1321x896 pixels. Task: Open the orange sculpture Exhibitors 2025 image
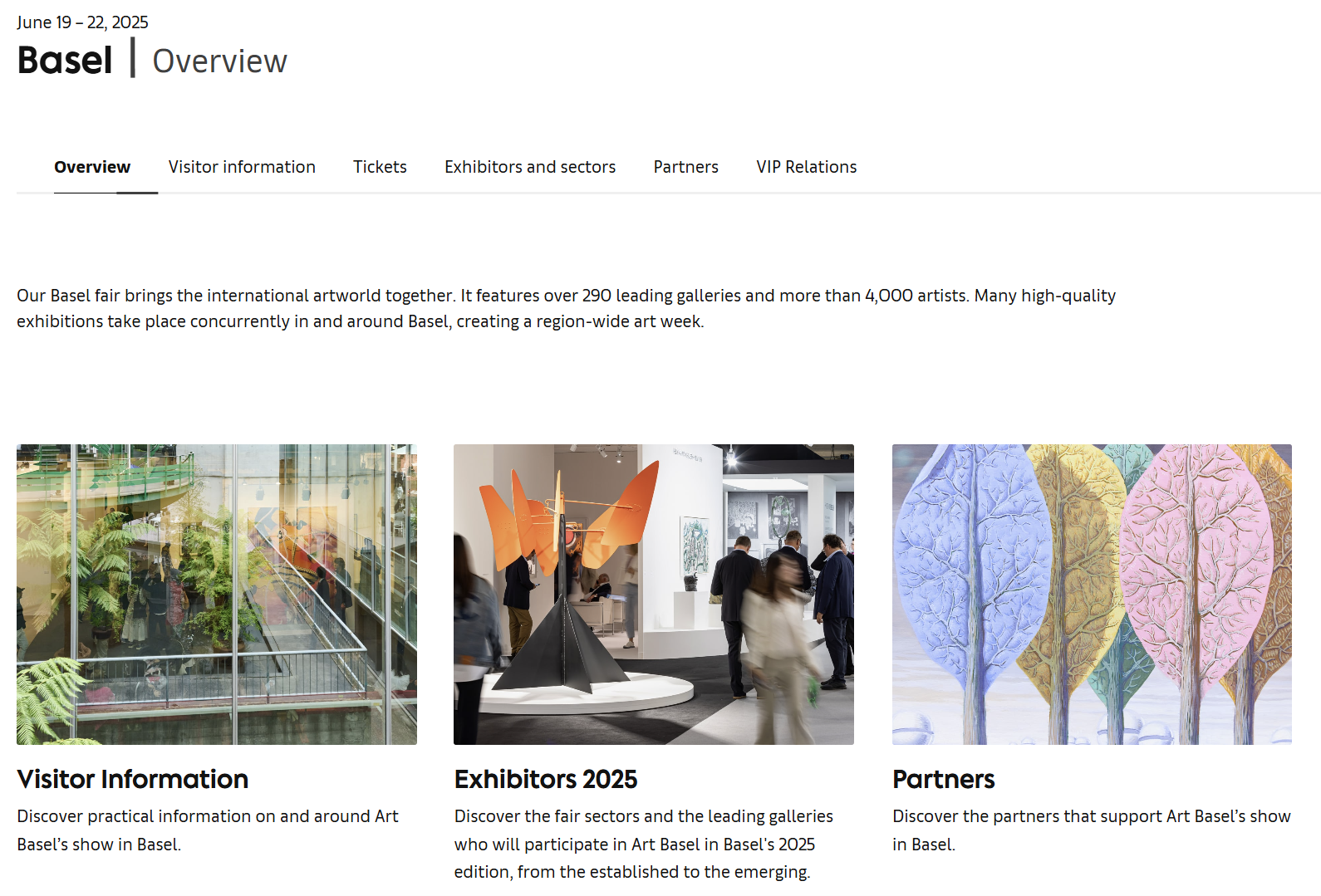coord(654,595)
